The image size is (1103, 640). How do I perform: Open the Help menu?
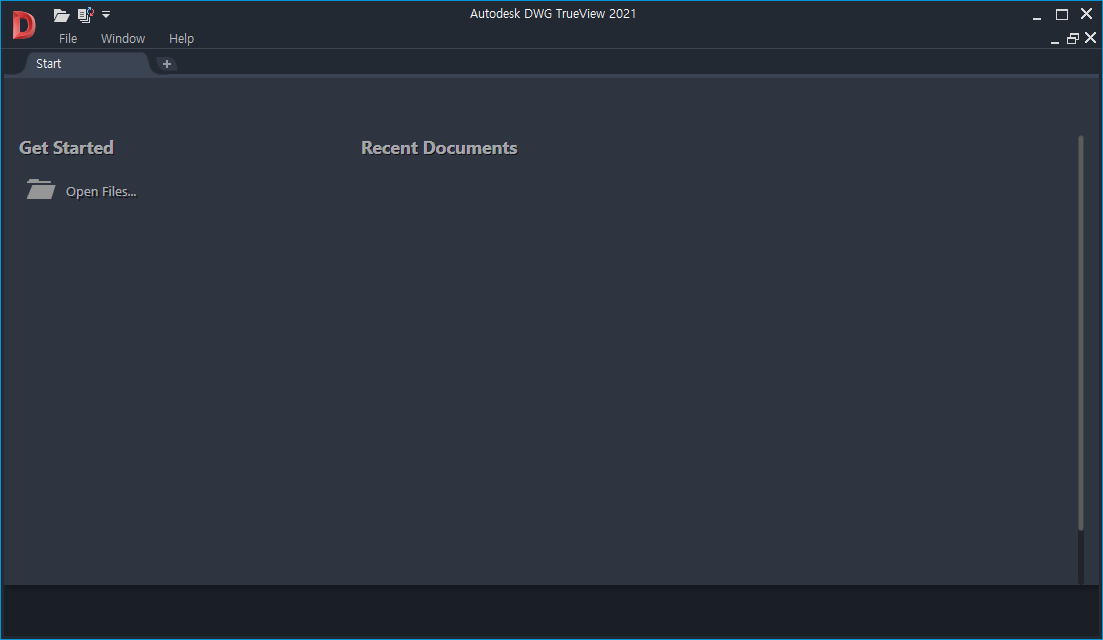point(181,39)
